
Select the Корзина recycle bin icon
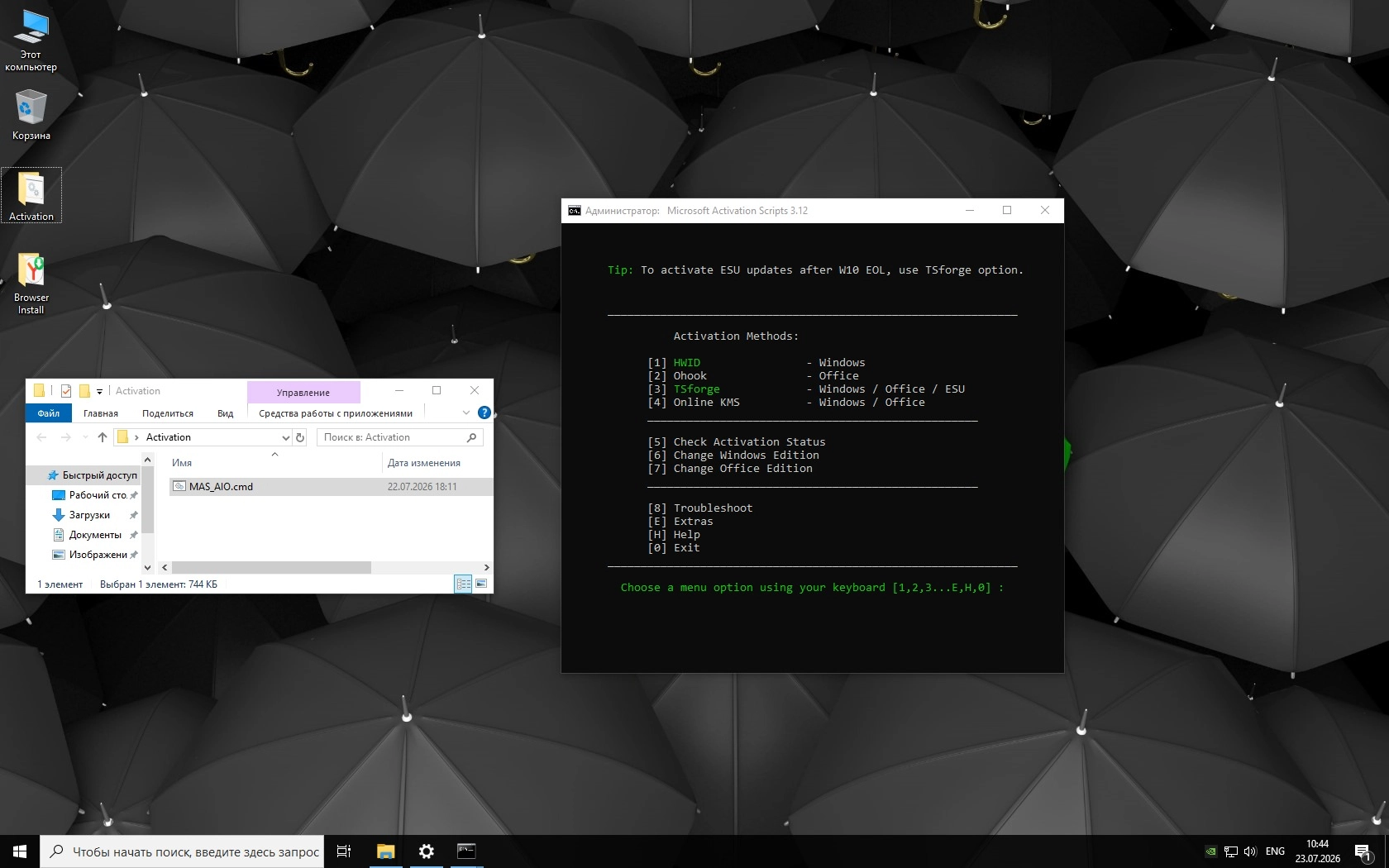31,114
